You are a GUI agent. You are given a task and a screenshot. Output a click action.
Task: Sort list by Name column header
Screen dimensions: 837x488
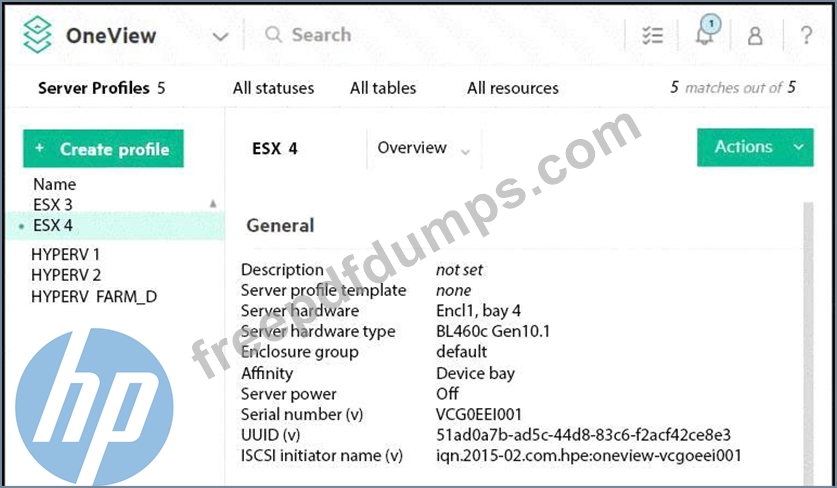pyautogui.click(x=54, y=184)
